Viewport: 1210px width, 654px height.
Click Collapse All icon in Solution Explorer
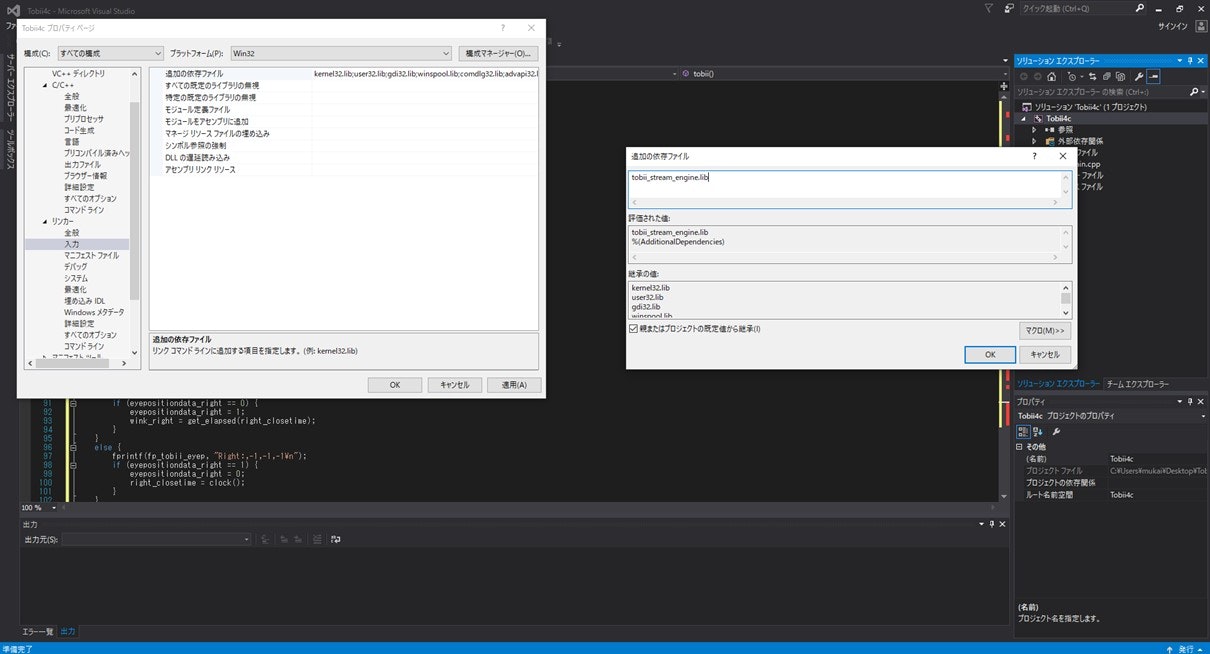(x=1106, y=76)
